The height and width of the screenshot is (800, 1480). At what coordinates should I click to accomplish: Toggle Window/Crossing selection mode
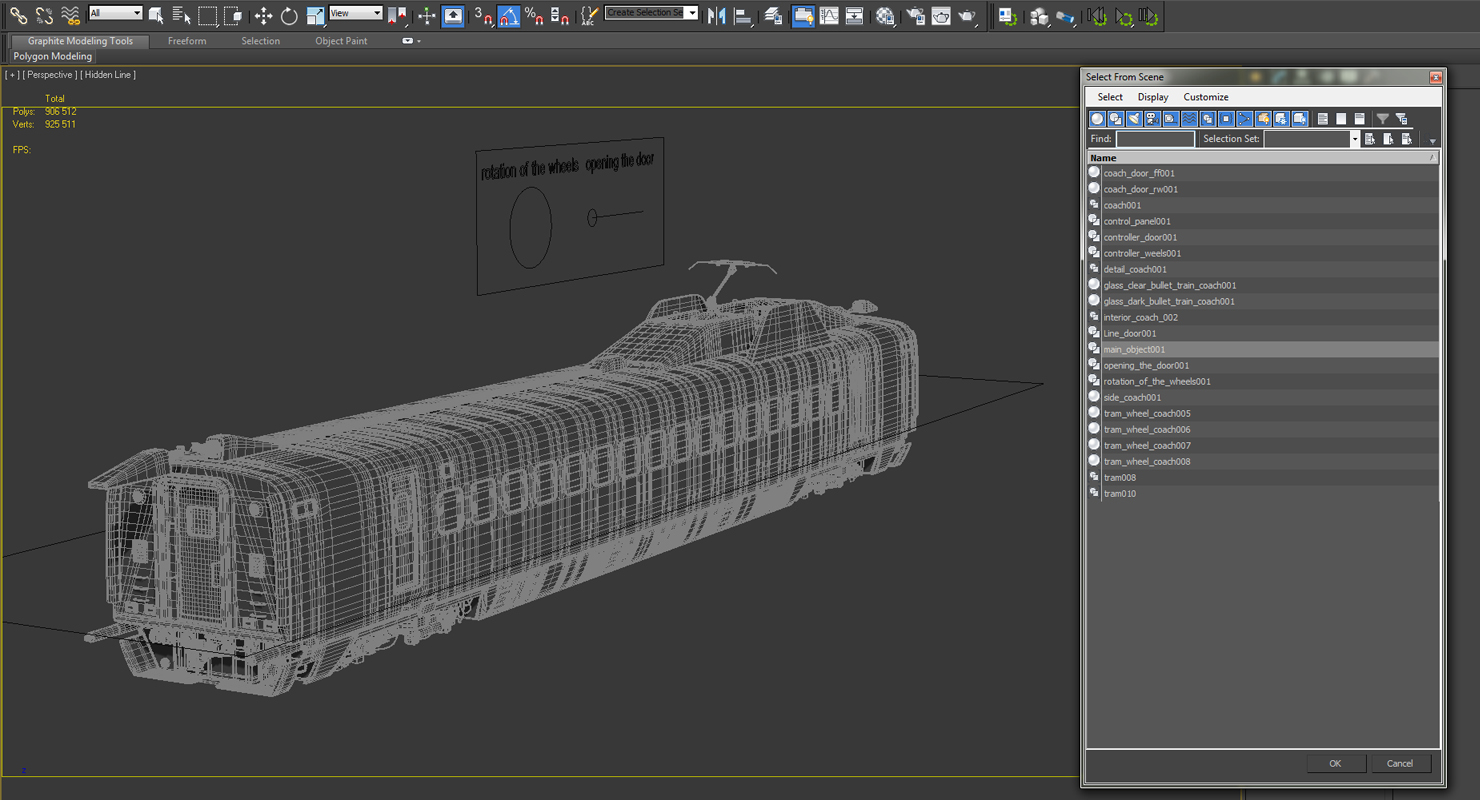[x=232, y=16]
